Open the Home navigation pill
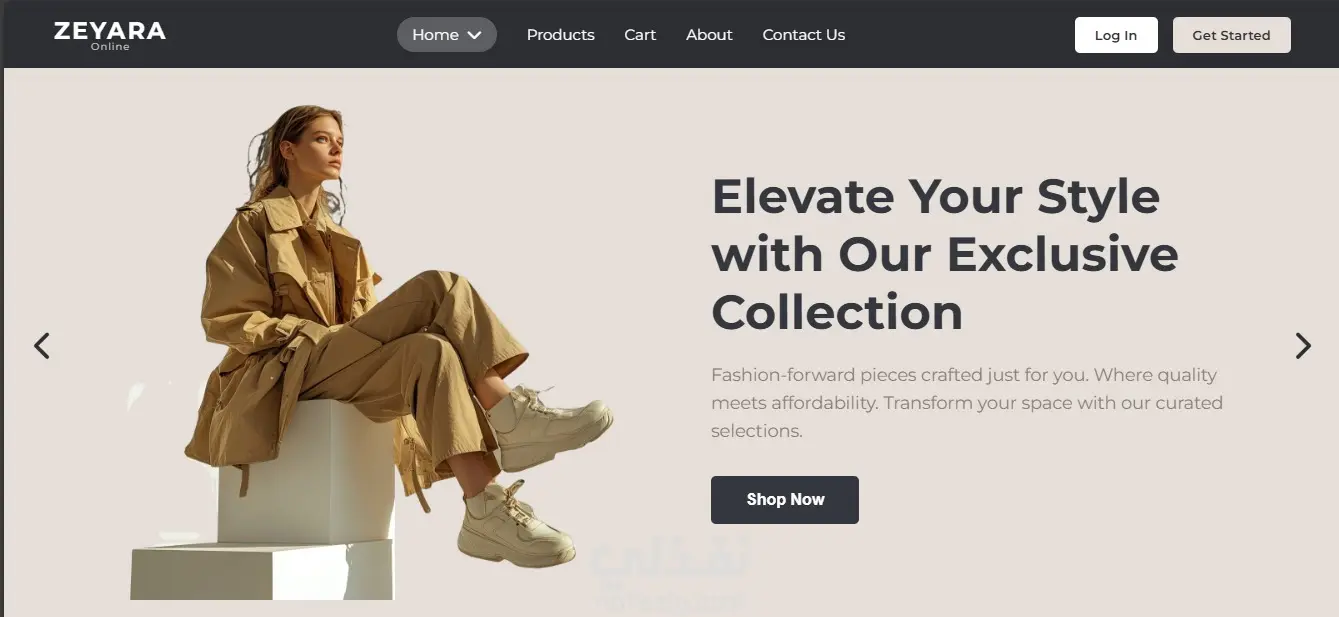Screen dimensions: 1339x617 click(x=447, y=35)
